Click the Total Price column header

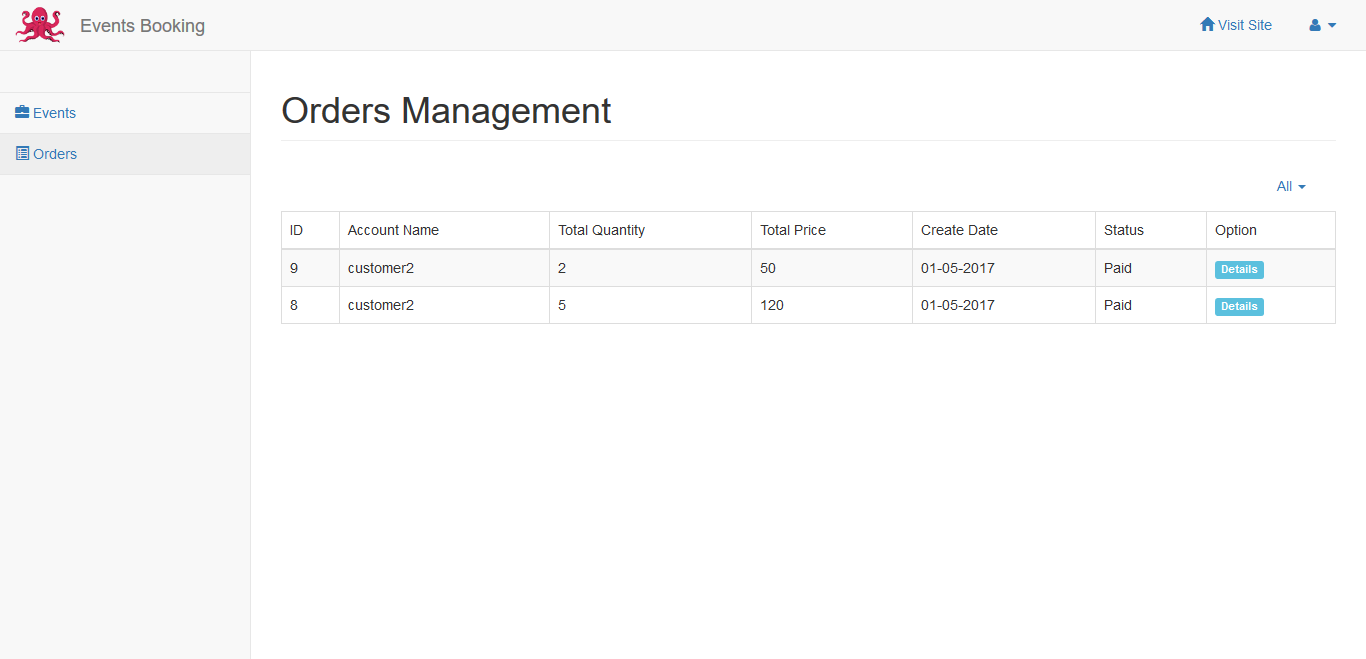(793, 230)
